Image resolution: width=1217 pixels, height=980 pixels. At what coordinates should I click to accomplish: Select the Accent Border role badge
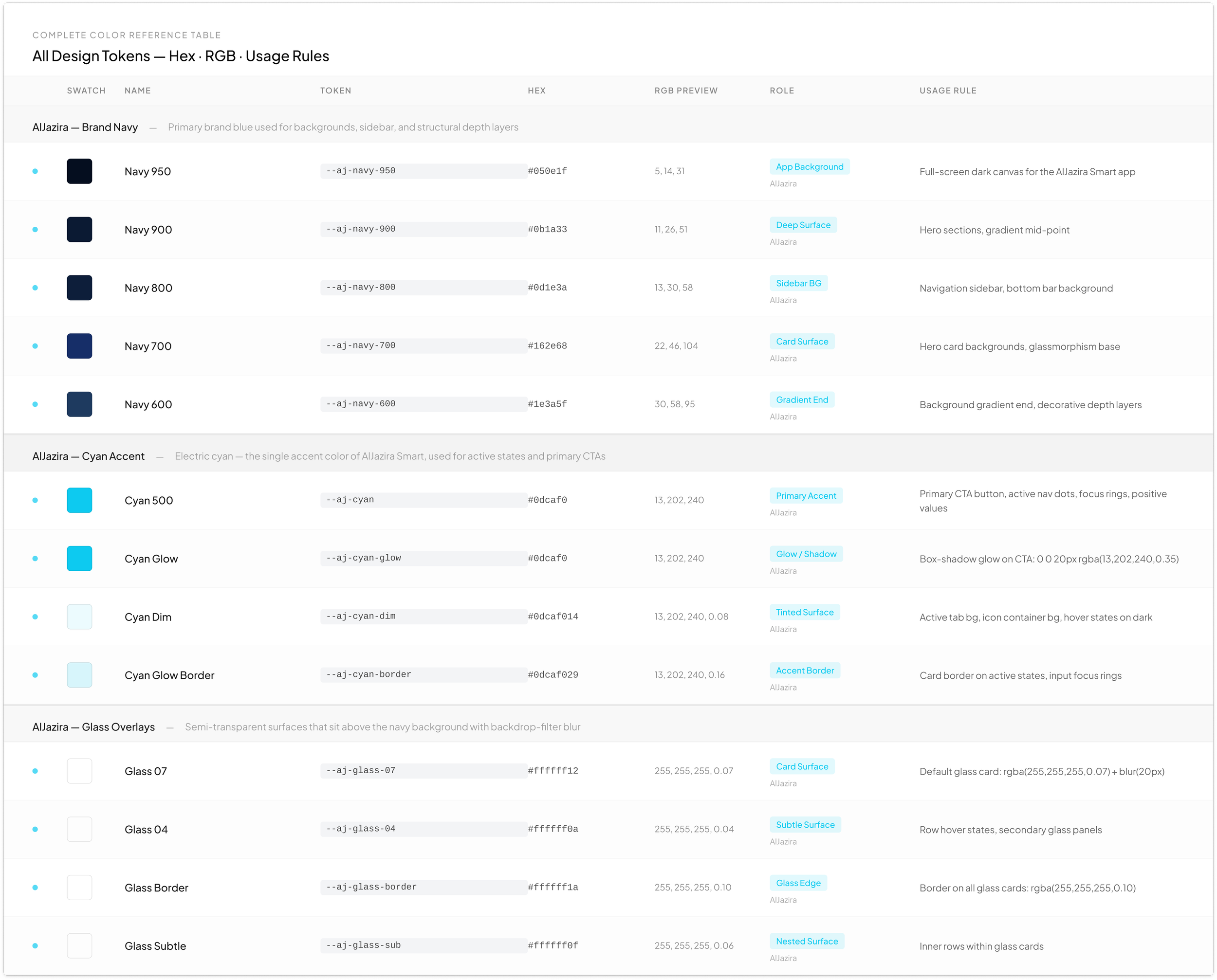[805, 670]
